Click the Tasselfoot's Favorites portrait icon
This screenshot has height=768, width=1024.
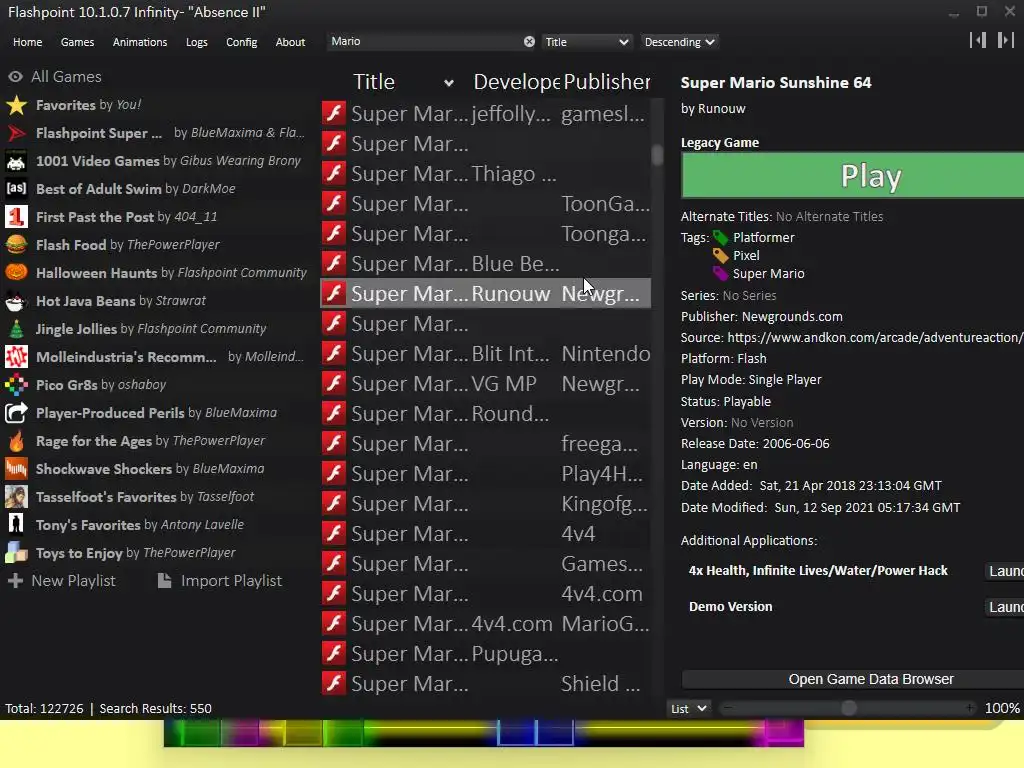[x=16, y=497]
